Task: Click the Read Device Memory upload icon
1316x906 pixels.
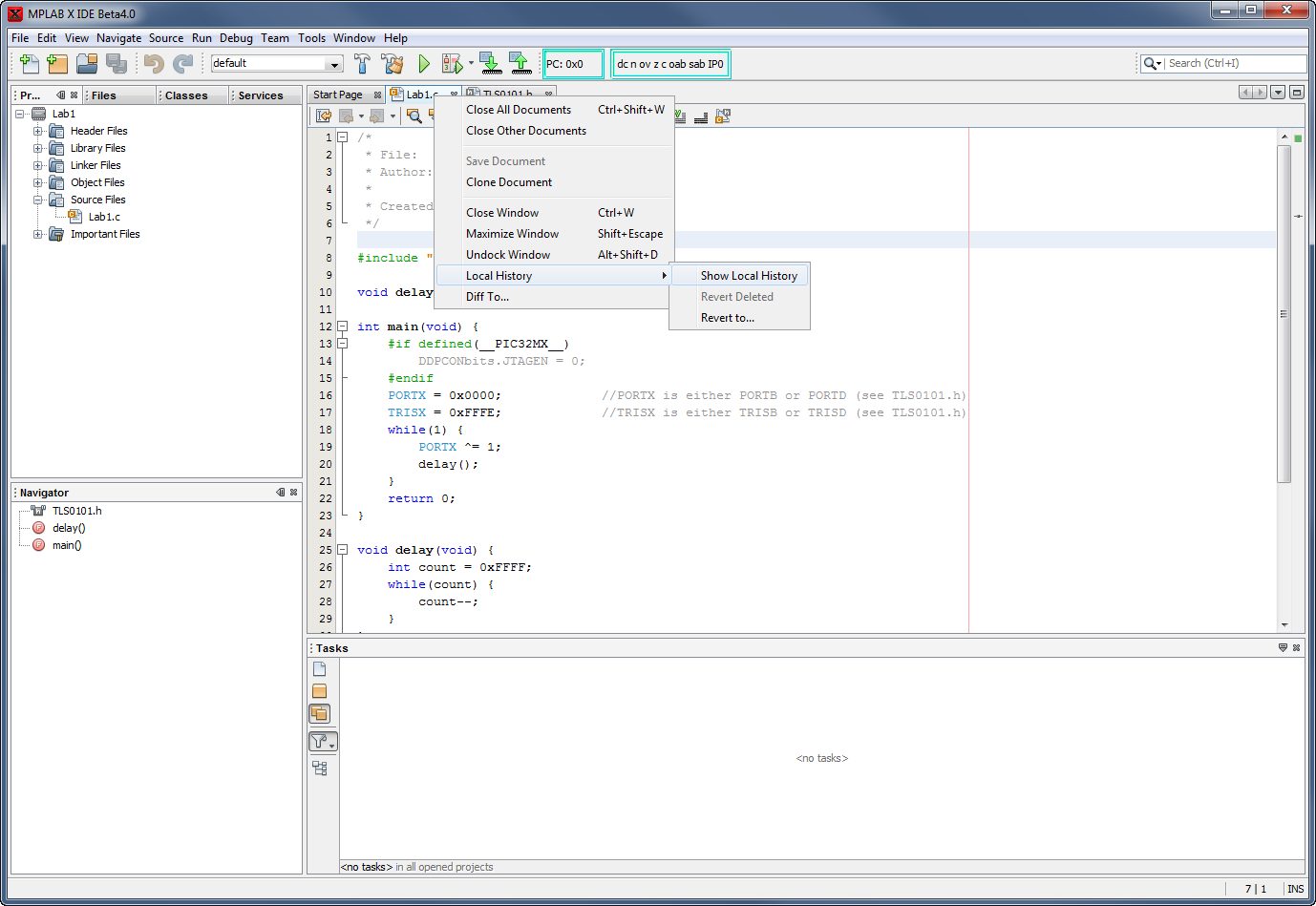Action: pyautogui.click(x=520, y=64)
